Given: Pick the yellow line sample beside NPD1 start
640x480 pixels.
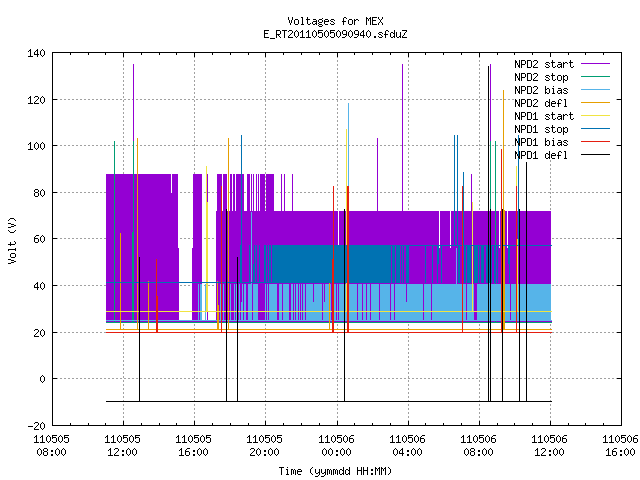Looking at the screenshot, I should pos(595,116).
